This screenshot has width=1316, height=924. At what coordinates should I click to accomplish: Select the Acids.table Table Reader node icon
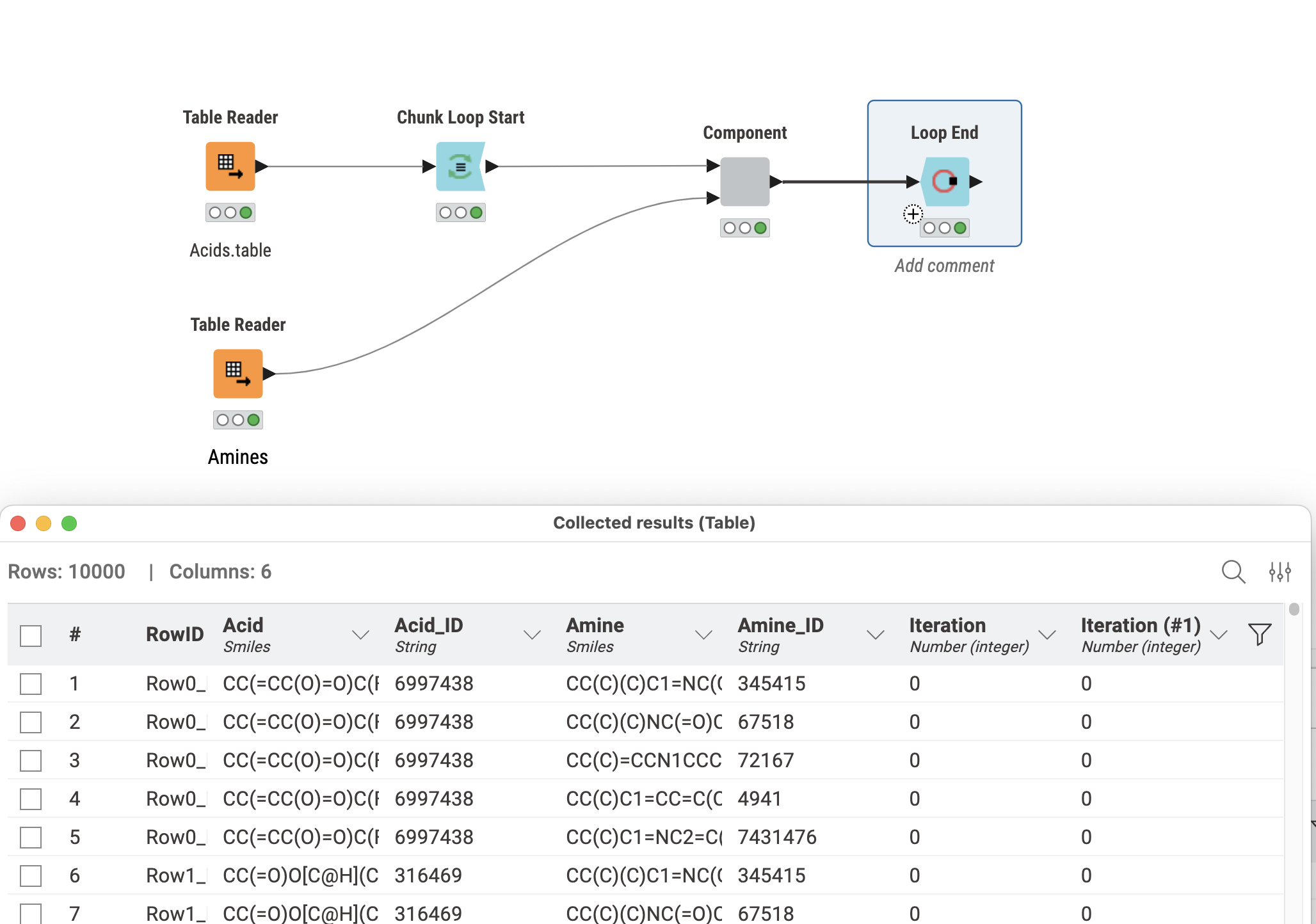pos(230,166)
